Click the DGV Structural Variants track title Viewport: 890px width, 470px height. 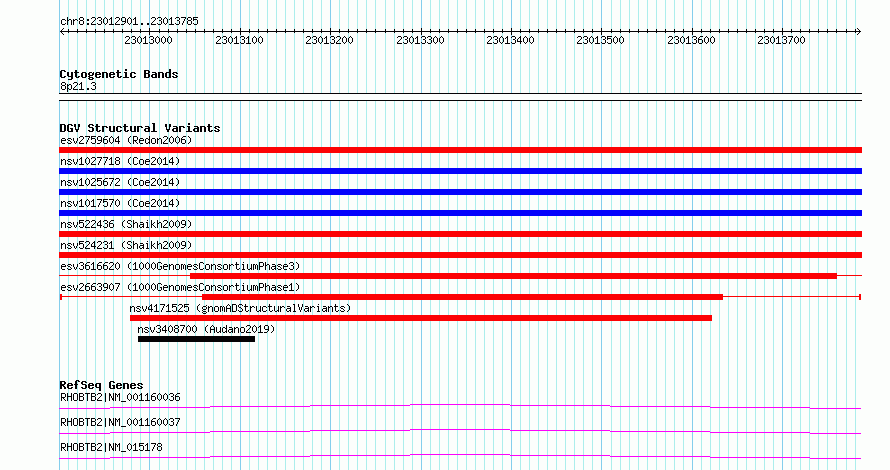(x=140, y=128)
